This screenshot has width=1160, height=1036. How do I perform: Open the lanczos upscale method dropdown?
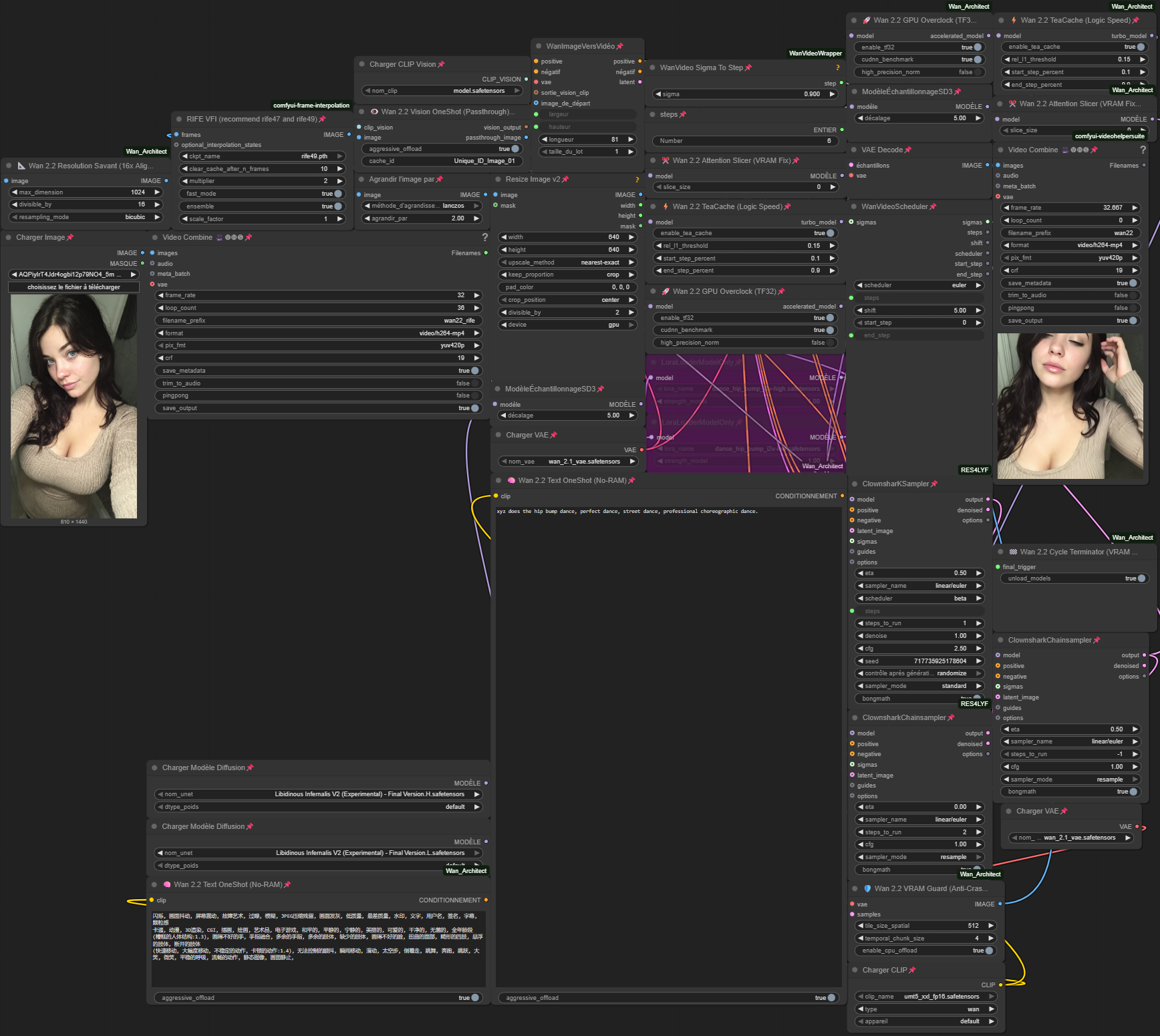click(x=422, y=206)
